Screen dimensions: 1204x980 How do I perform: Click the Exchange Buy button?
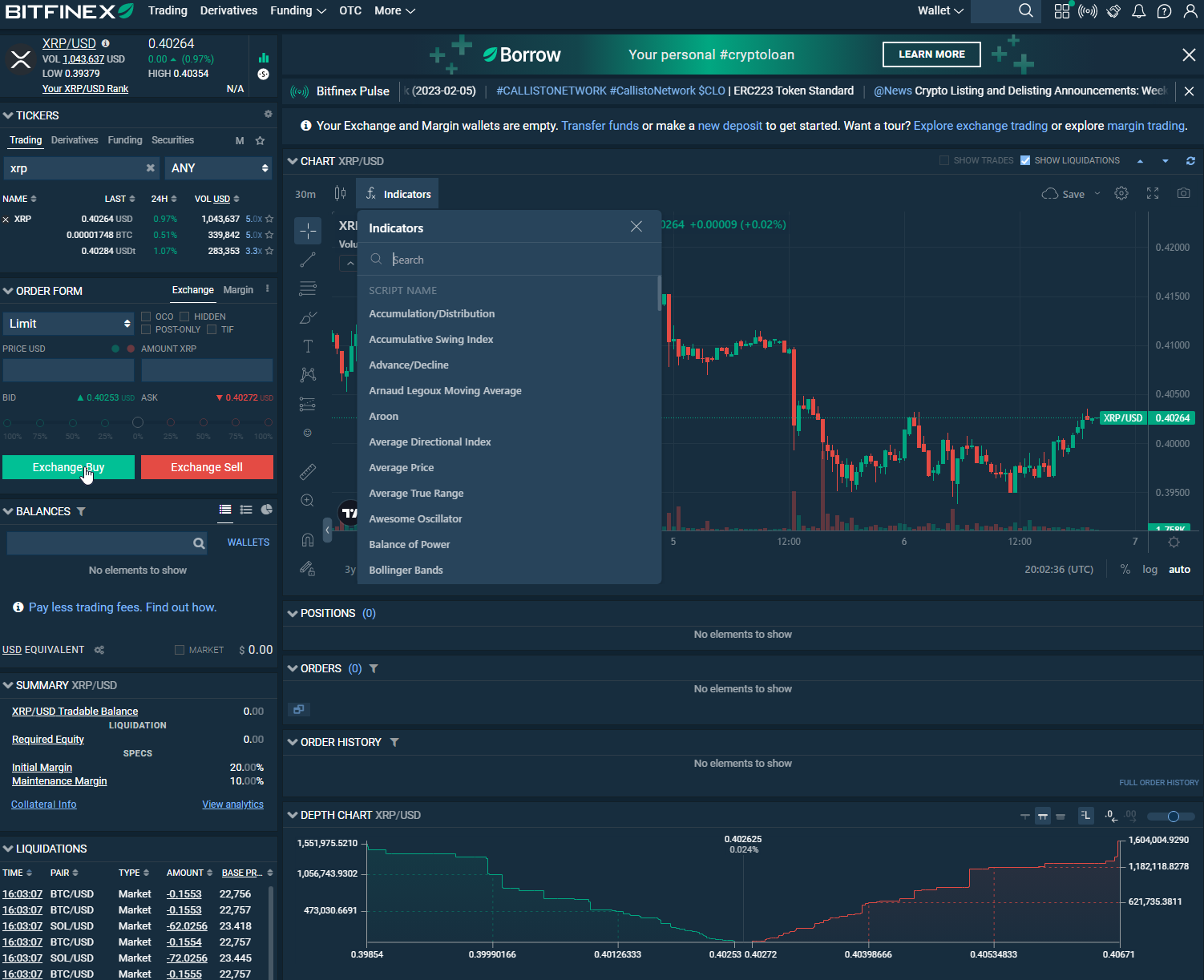(68, 467)
